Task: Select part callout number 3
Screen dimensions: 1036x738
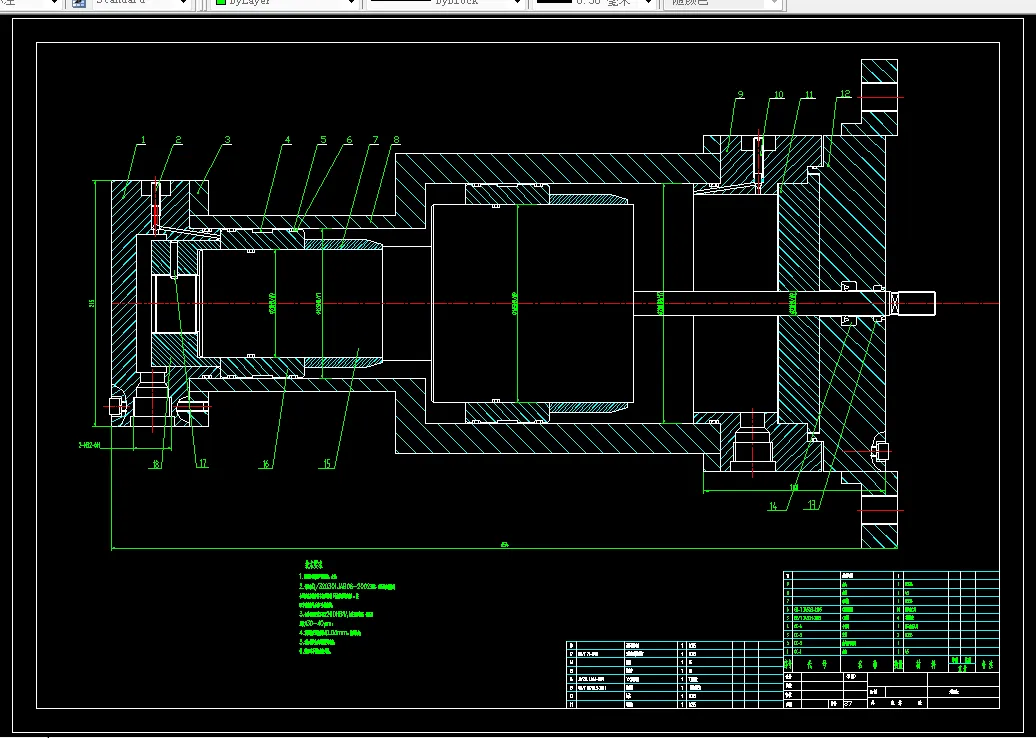Action: (228, 140)
